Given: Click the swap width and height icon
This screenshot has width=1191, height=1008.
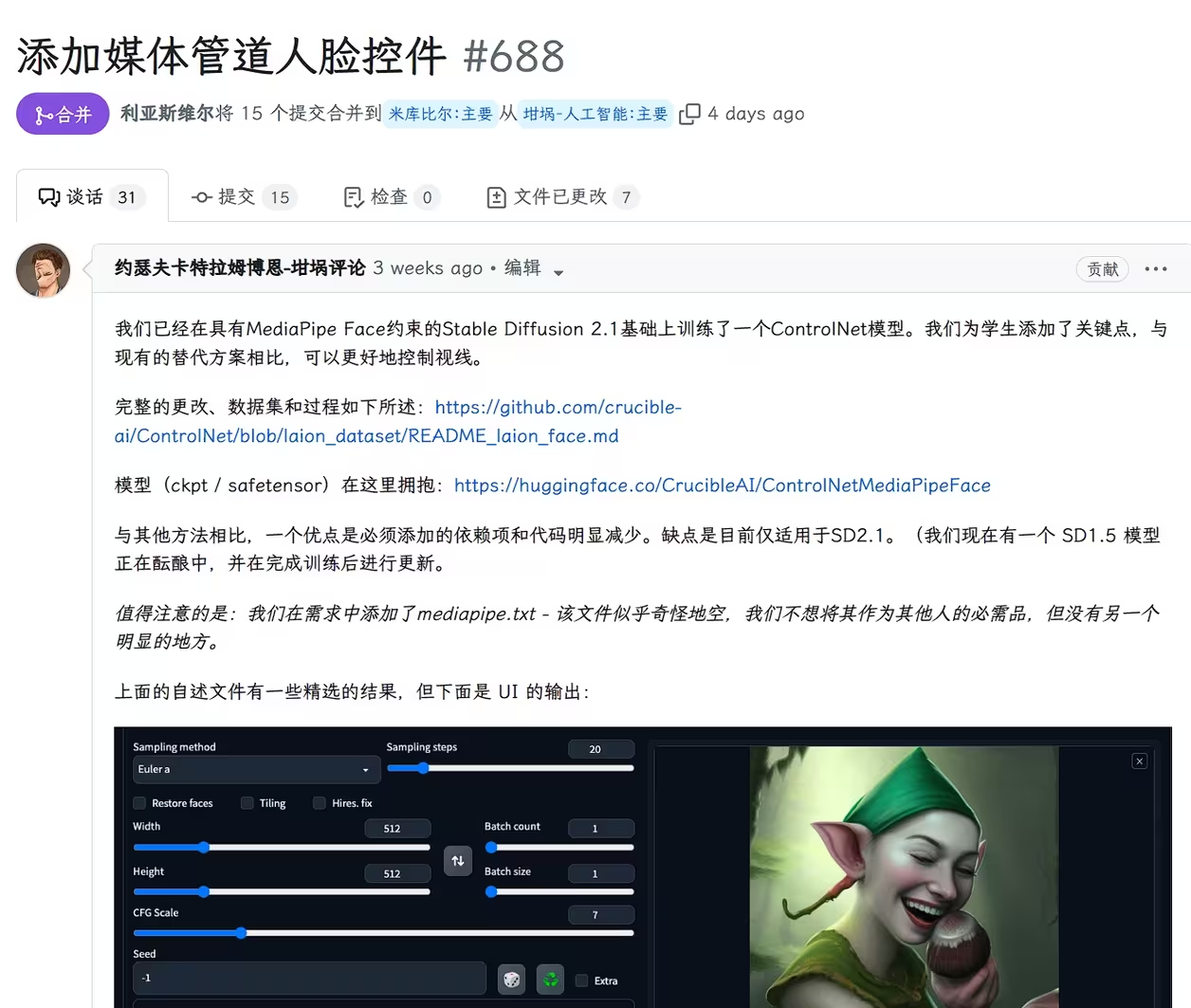Looking at the screenshot, I should click(x=458, y=861).
